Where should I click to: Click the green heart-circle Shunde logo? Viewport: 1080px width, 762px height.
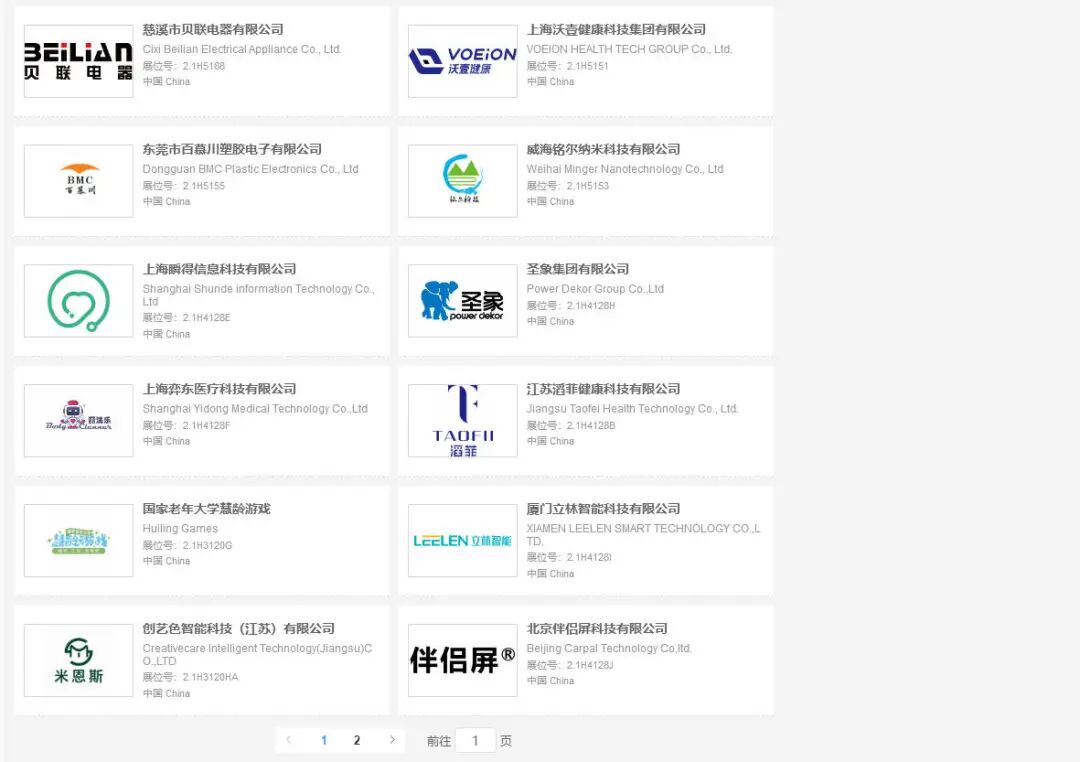[x=79, y=301]
